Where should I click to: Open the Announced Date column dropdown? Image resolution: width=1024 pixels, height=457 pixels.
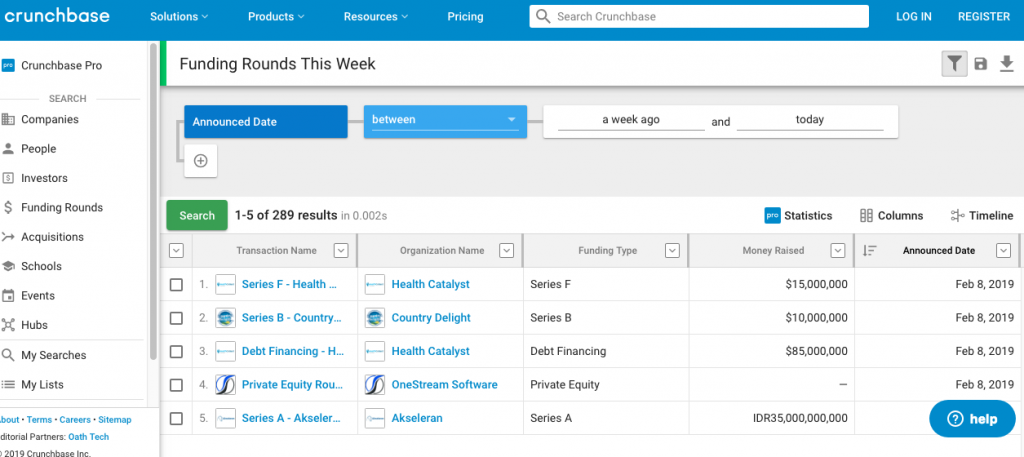pyautogui.click(x=1003, y=250)
